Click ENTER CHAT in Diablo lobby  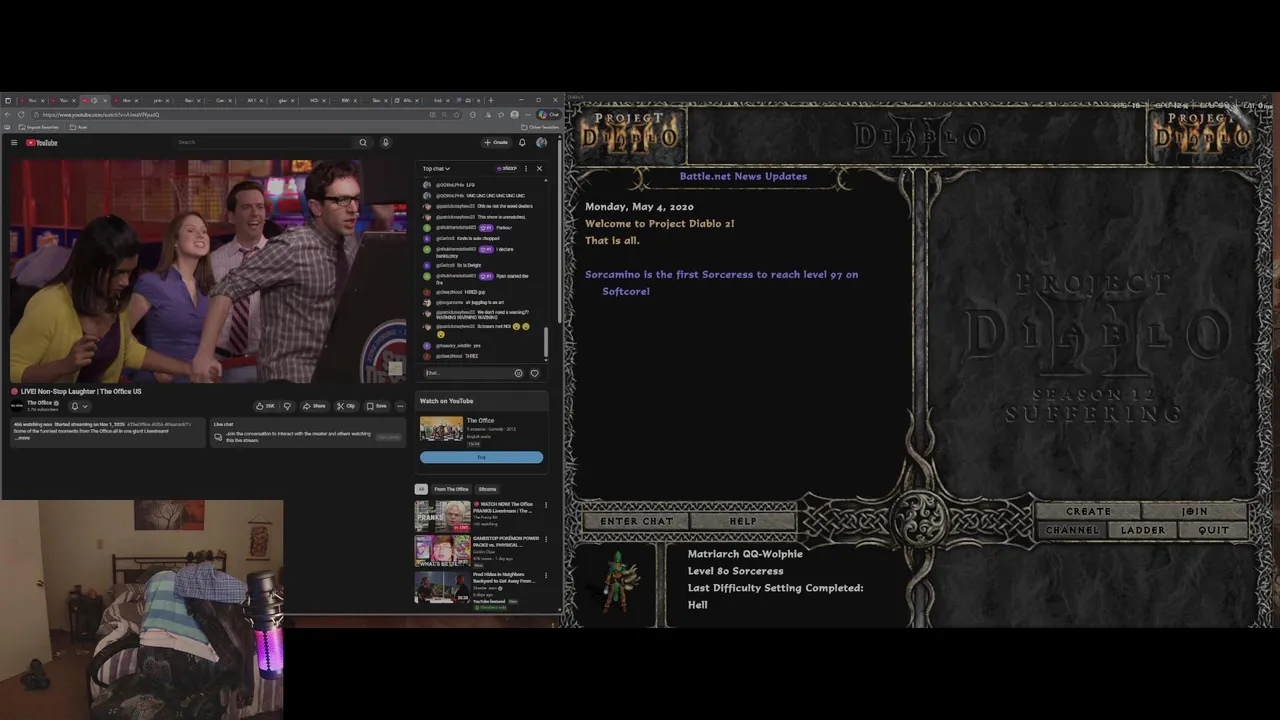click(636, 521)
